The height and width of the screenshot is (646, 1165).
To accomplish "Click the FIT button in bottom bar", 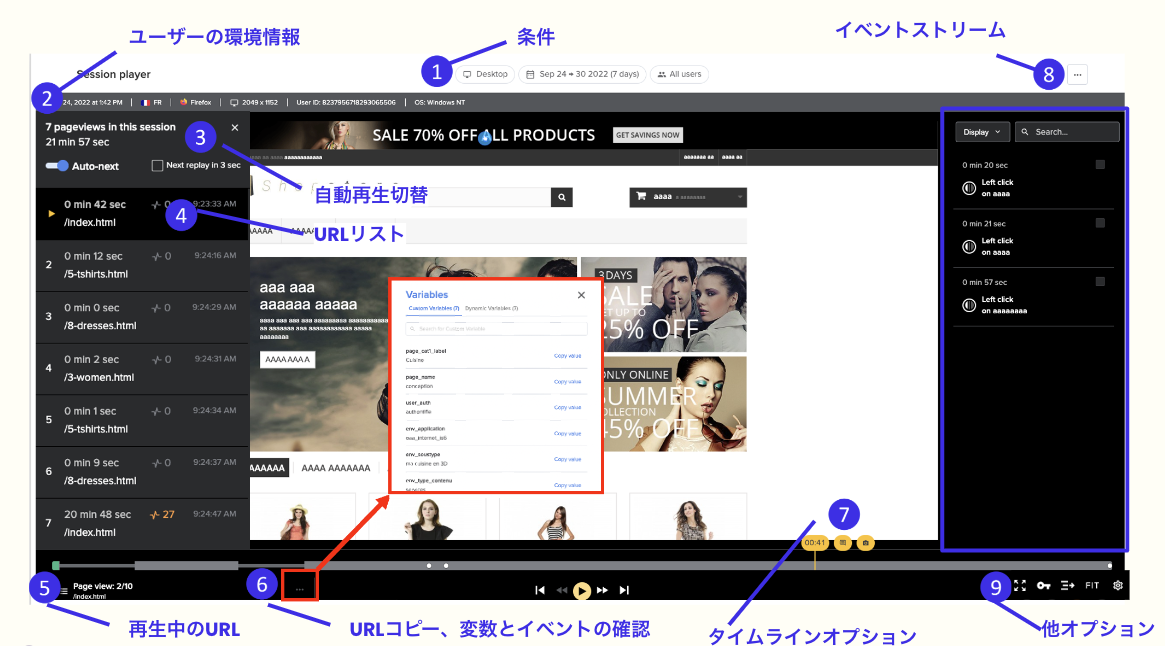I will click(x=1092, y=586).
